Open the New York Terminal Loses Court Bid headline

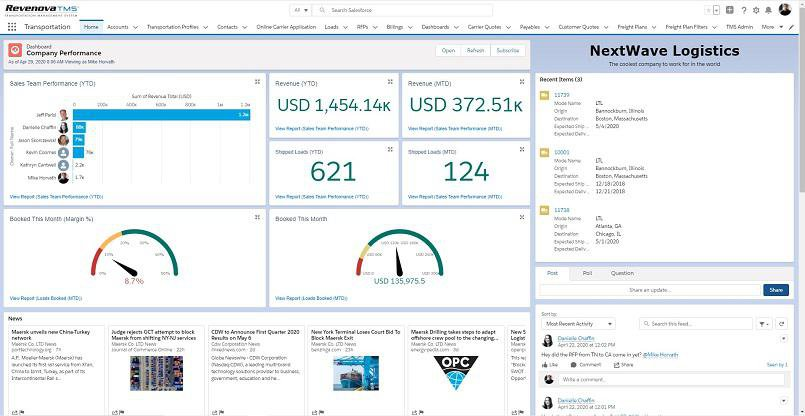pos(355,335)
